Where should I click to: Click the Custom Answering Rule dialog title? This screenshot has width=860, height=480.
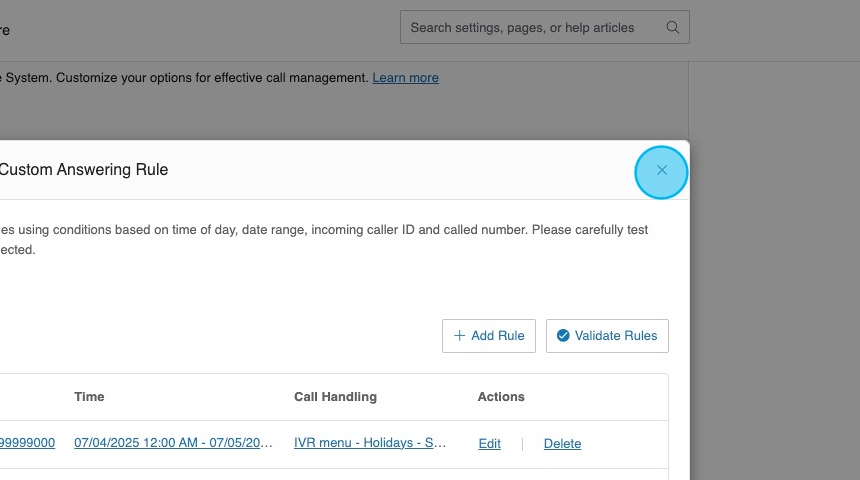tap(84, 170)
